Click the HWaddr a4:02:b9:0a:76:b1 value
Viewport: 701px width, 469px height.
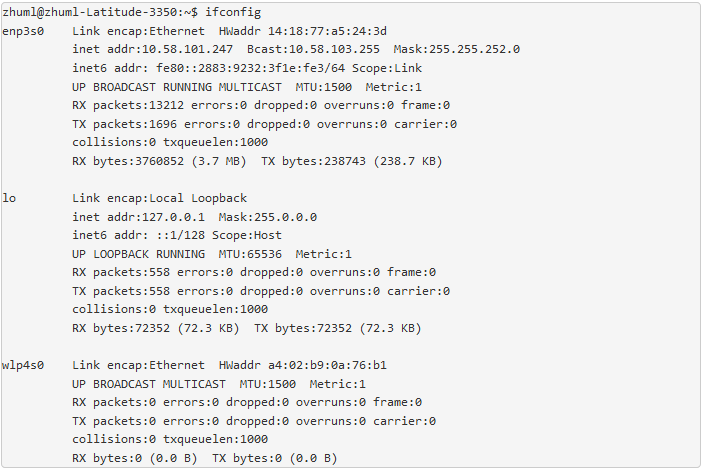303,365
